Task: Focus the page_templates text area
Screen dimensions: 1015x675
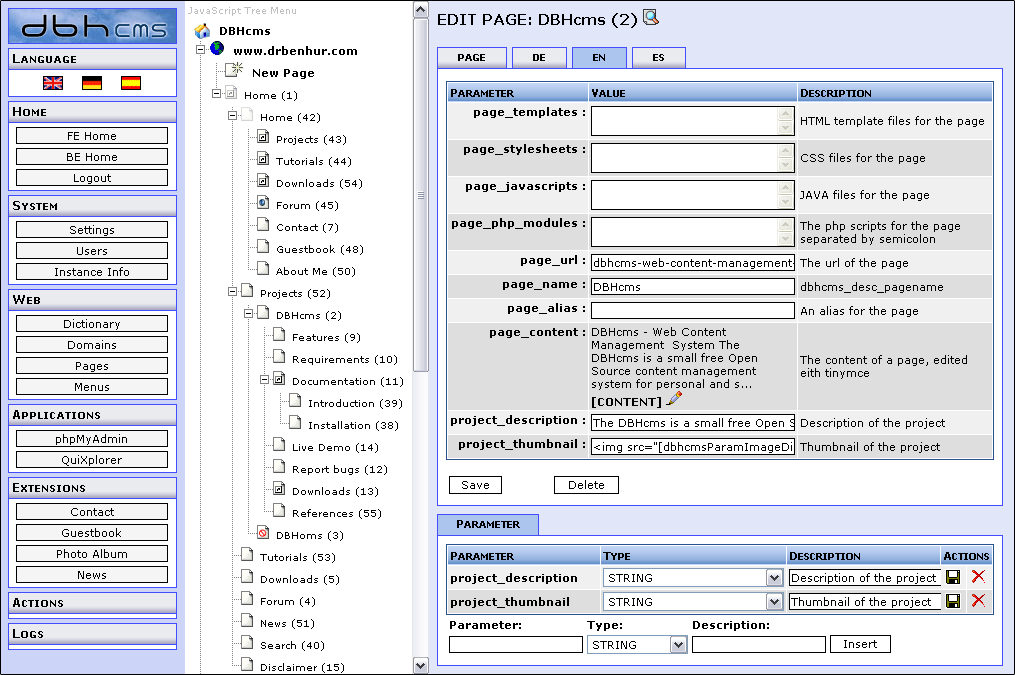Action: (693, 121)
